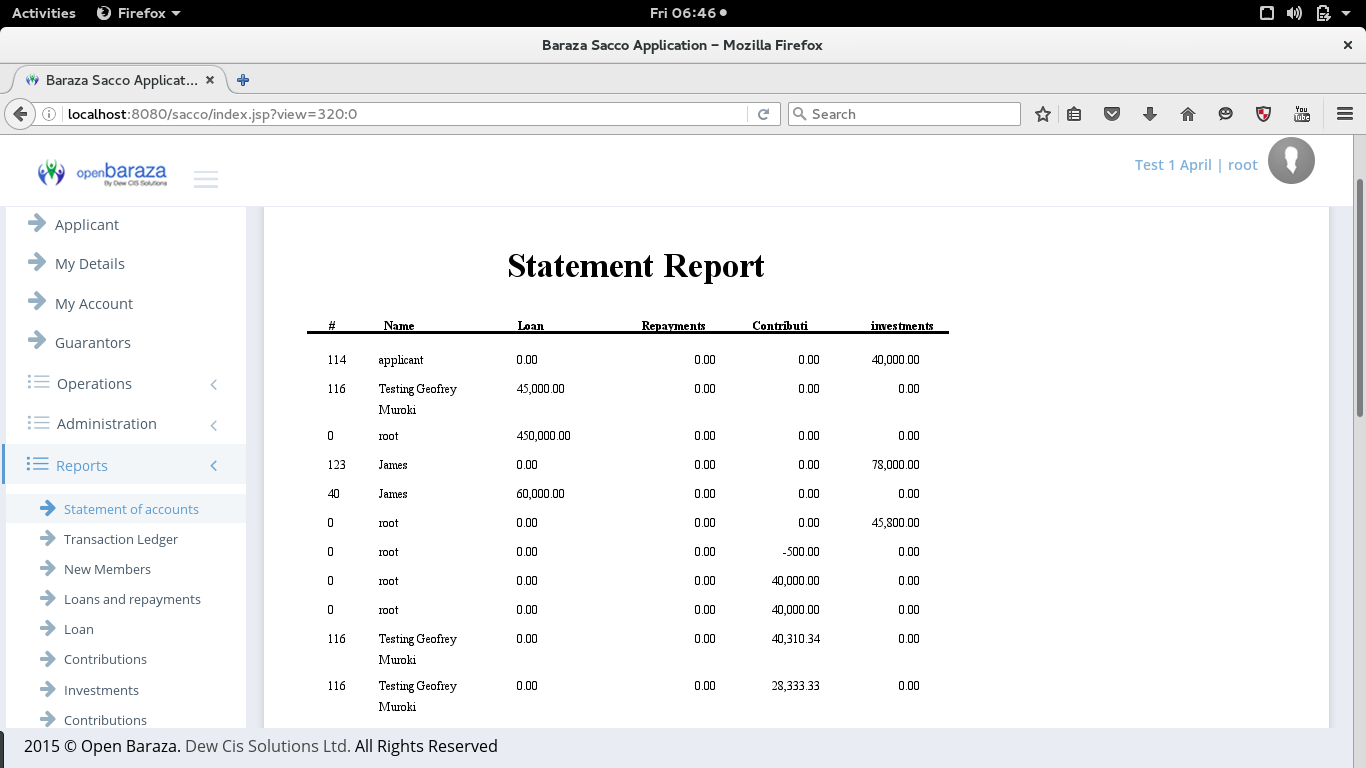Open the Firefox hamburger menu
Image resolution: width=1366 pixels, height=768 pixels.
pos(1344,114)
